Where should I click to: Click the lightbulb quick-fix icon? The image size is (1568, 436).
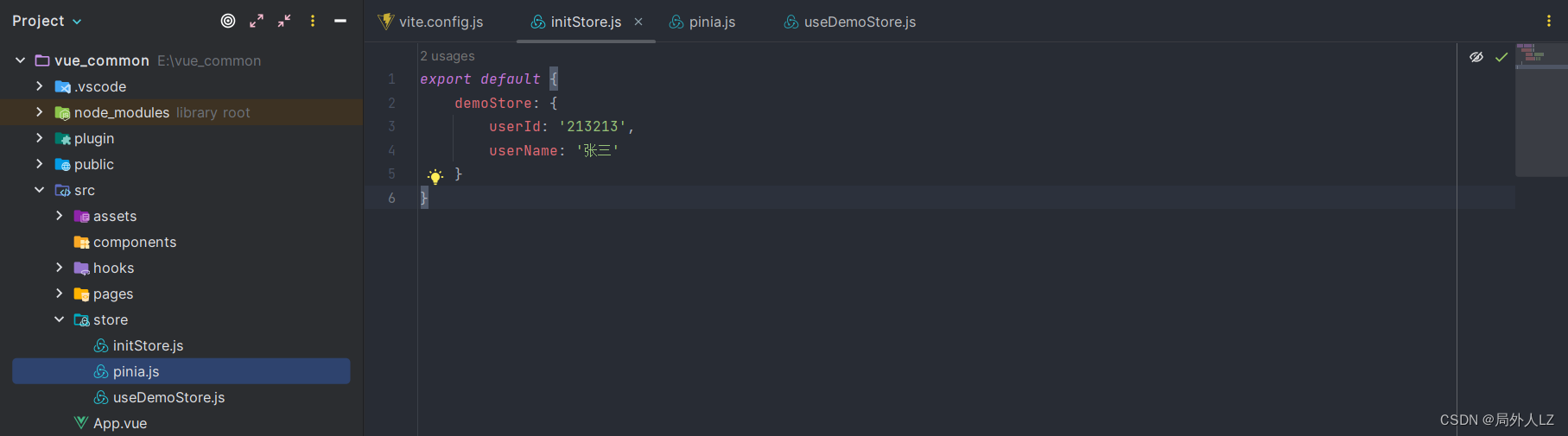435,176
